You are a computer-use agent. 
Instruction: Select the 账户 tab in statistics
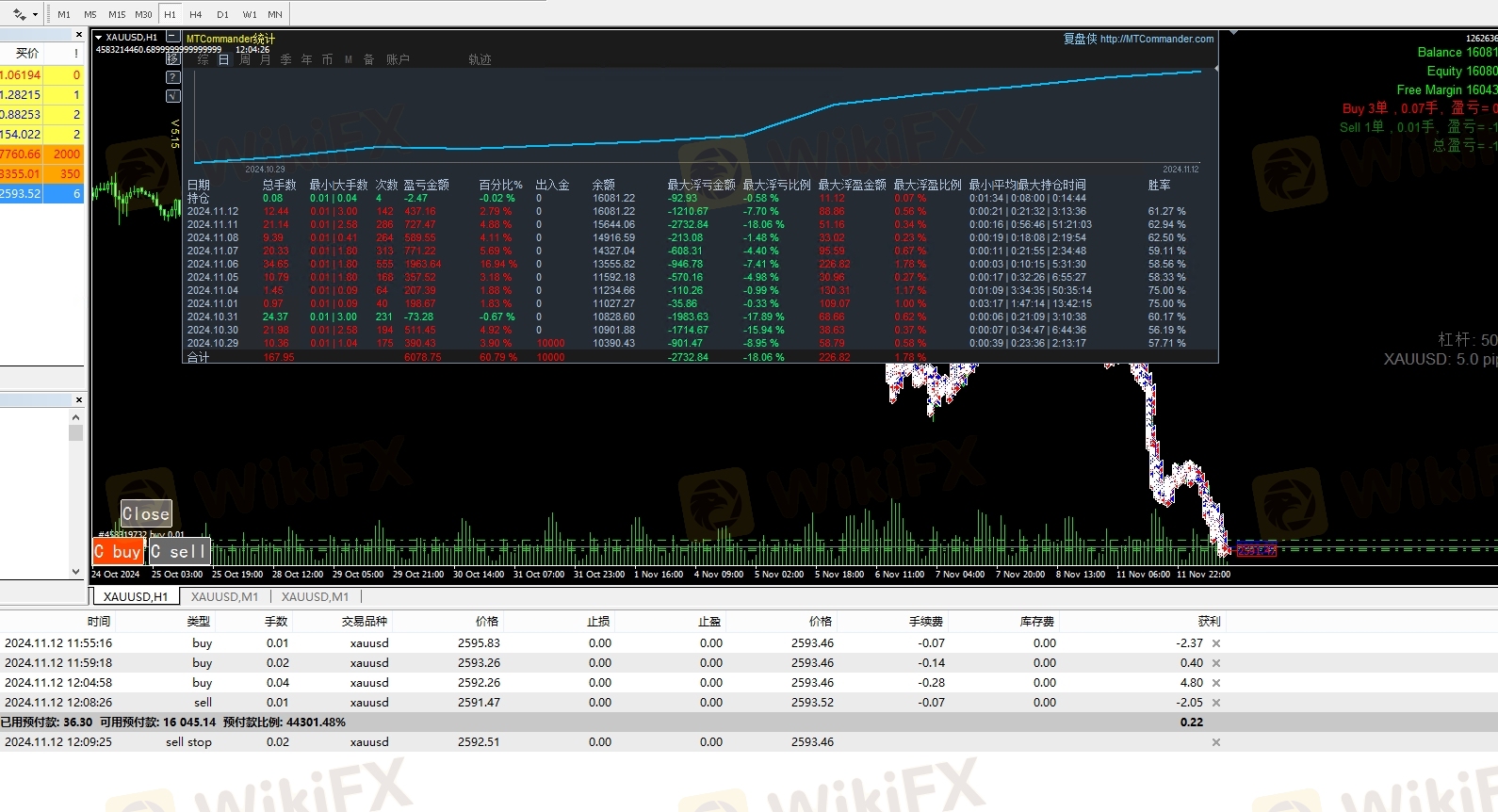pyautogui.click(x=398, y=59)
